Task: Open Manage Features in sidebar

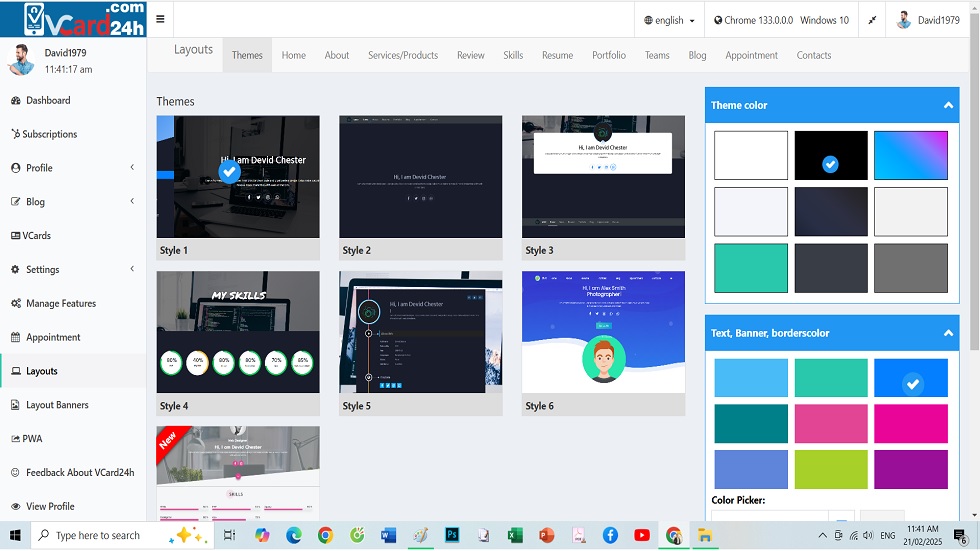Action: pyautogui.click(x=60, y=303)
